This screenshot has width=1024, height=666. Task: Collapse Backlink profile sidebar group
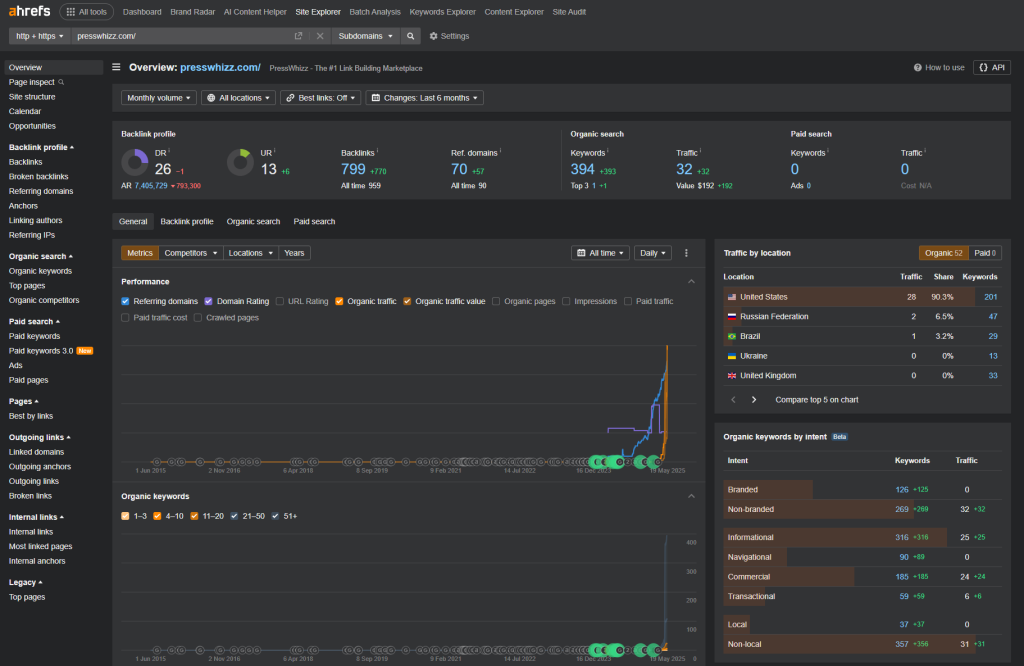point(41,148)
